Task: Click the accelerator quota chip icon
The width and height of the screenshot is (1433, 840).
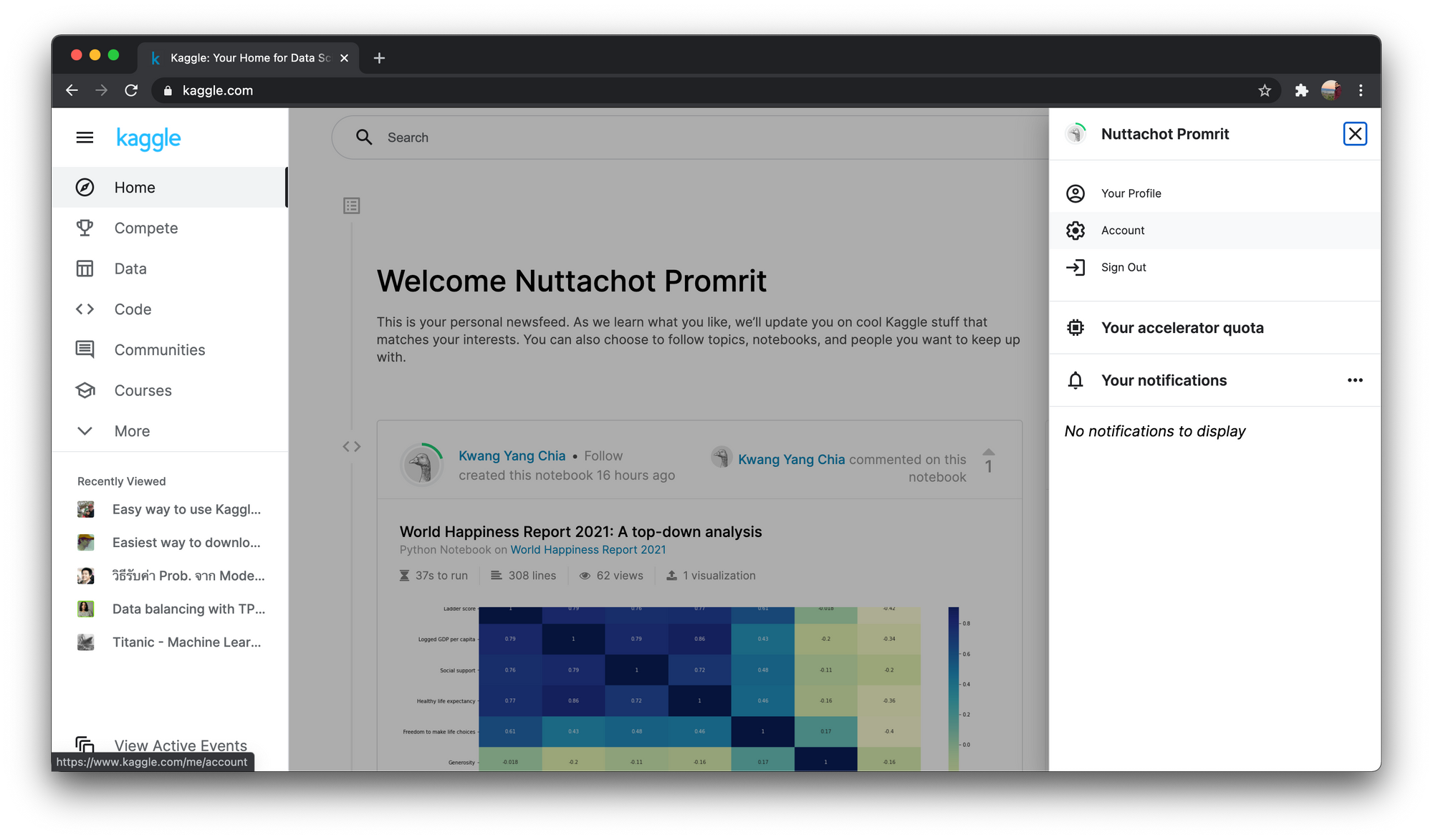Action: coord(1075,328)
